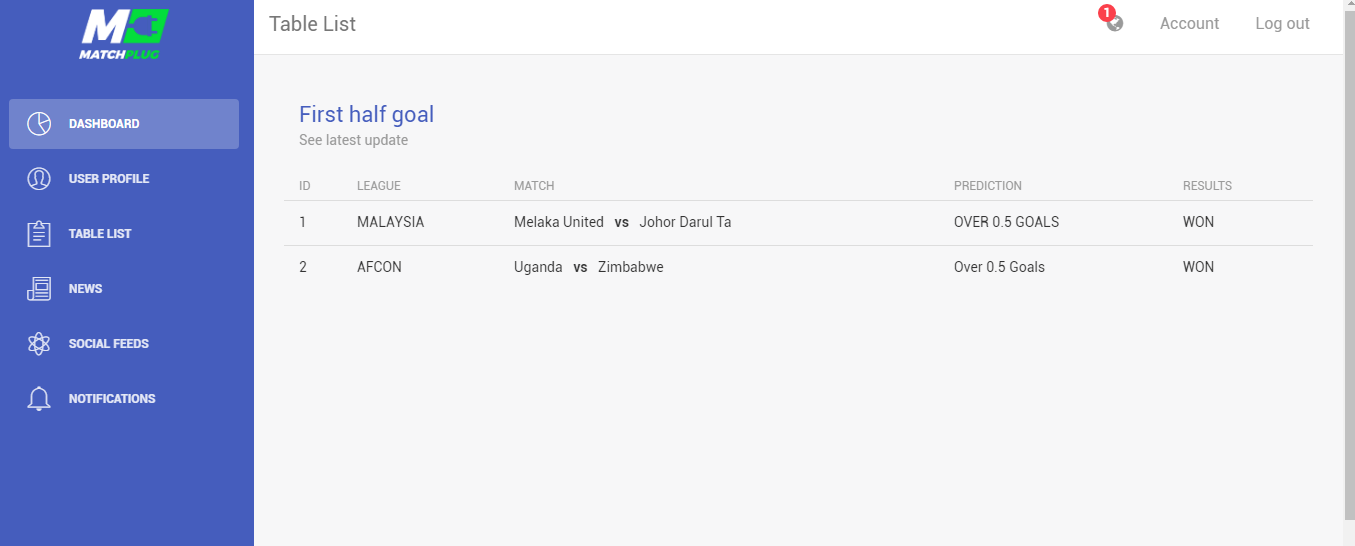
Task: Click the RESULTS column header
Action: click(1207, 186)
